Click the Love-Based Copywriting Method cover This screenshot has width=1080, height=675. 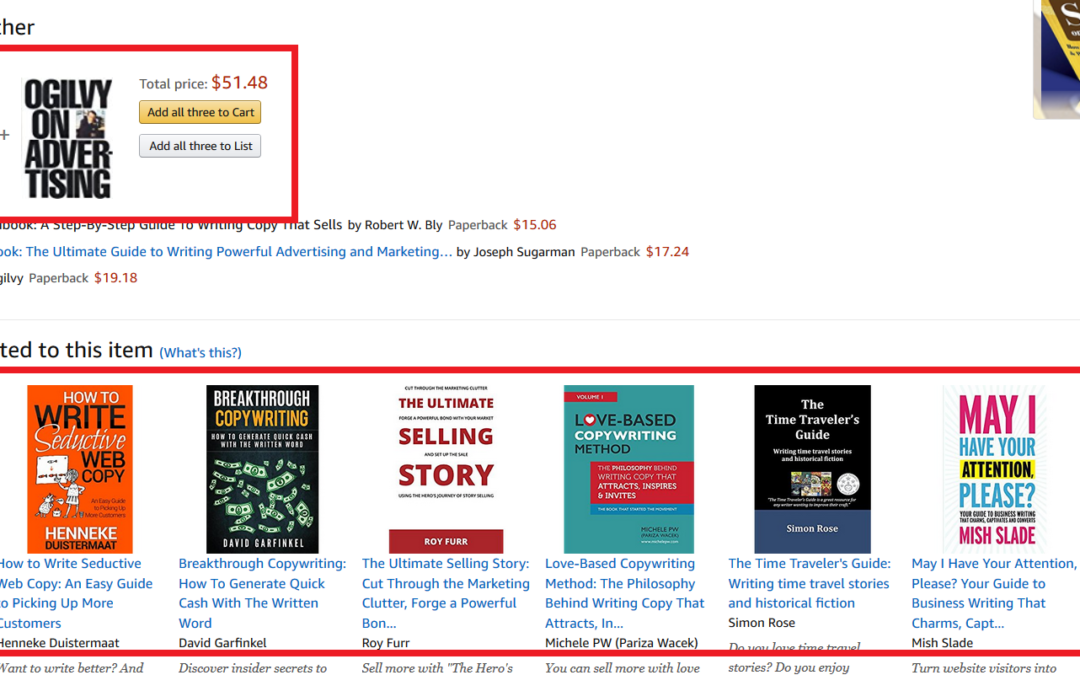[629, 469]
